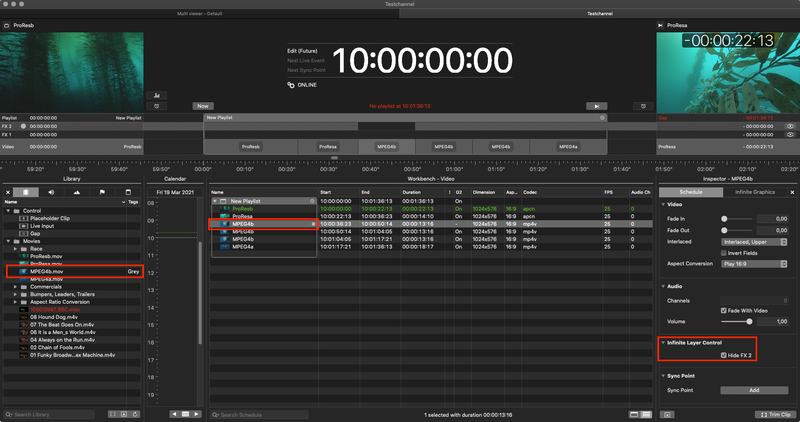The width and height of the screenshot is (800, 422).
Task: Open the Multi viewer - Default tab
Action: point(199,14)
